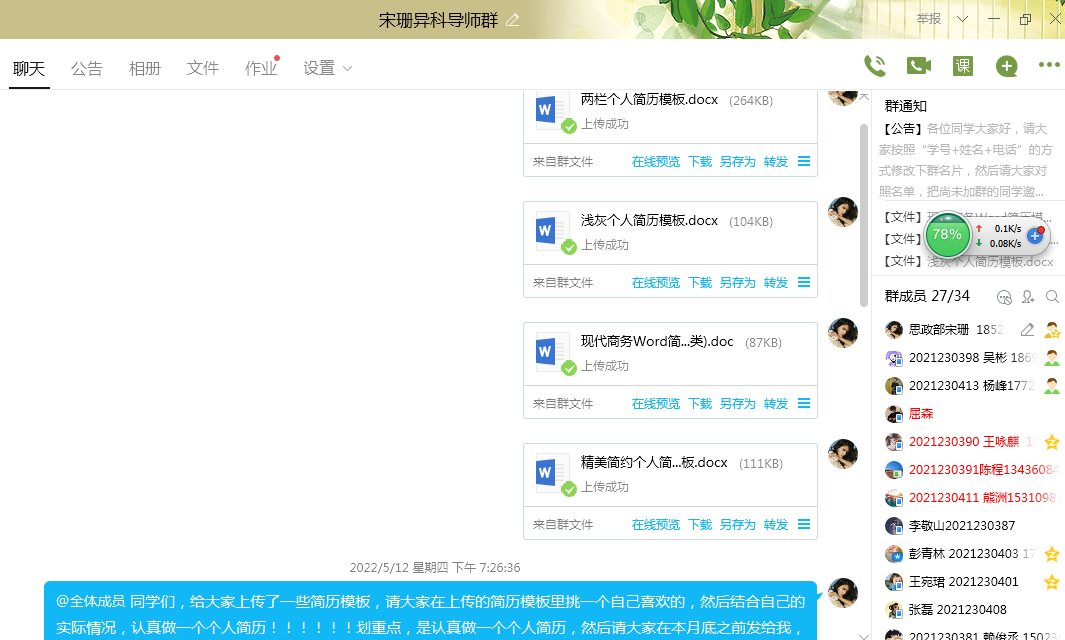Click 下载 for 精美简约个人简历 file
This screenshot has height=640, width=1065.
700,525
